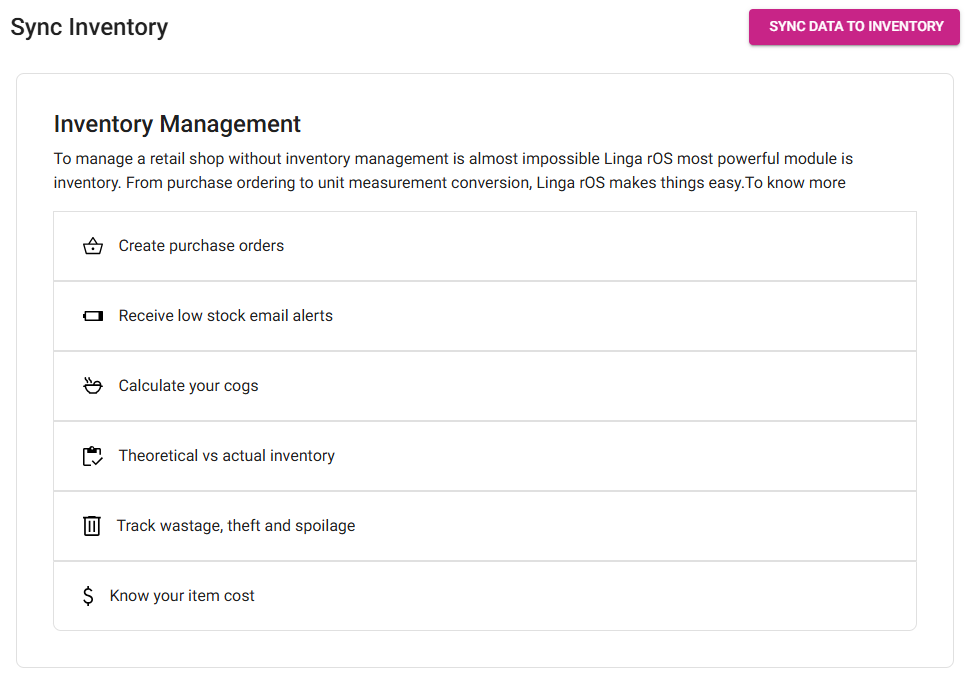Pick the Track wastage, theft and spoilage label
The width and height of the screenshot is (967, 680).
click(x=235, y=526)
